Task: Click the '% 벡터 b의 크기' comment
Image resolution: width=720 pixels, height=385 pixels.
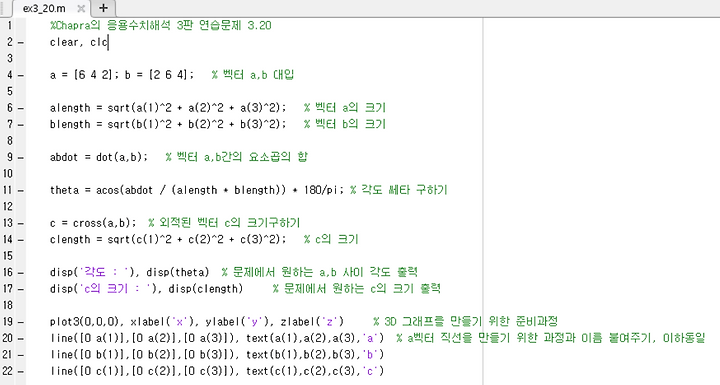Action: pos(344,125)
